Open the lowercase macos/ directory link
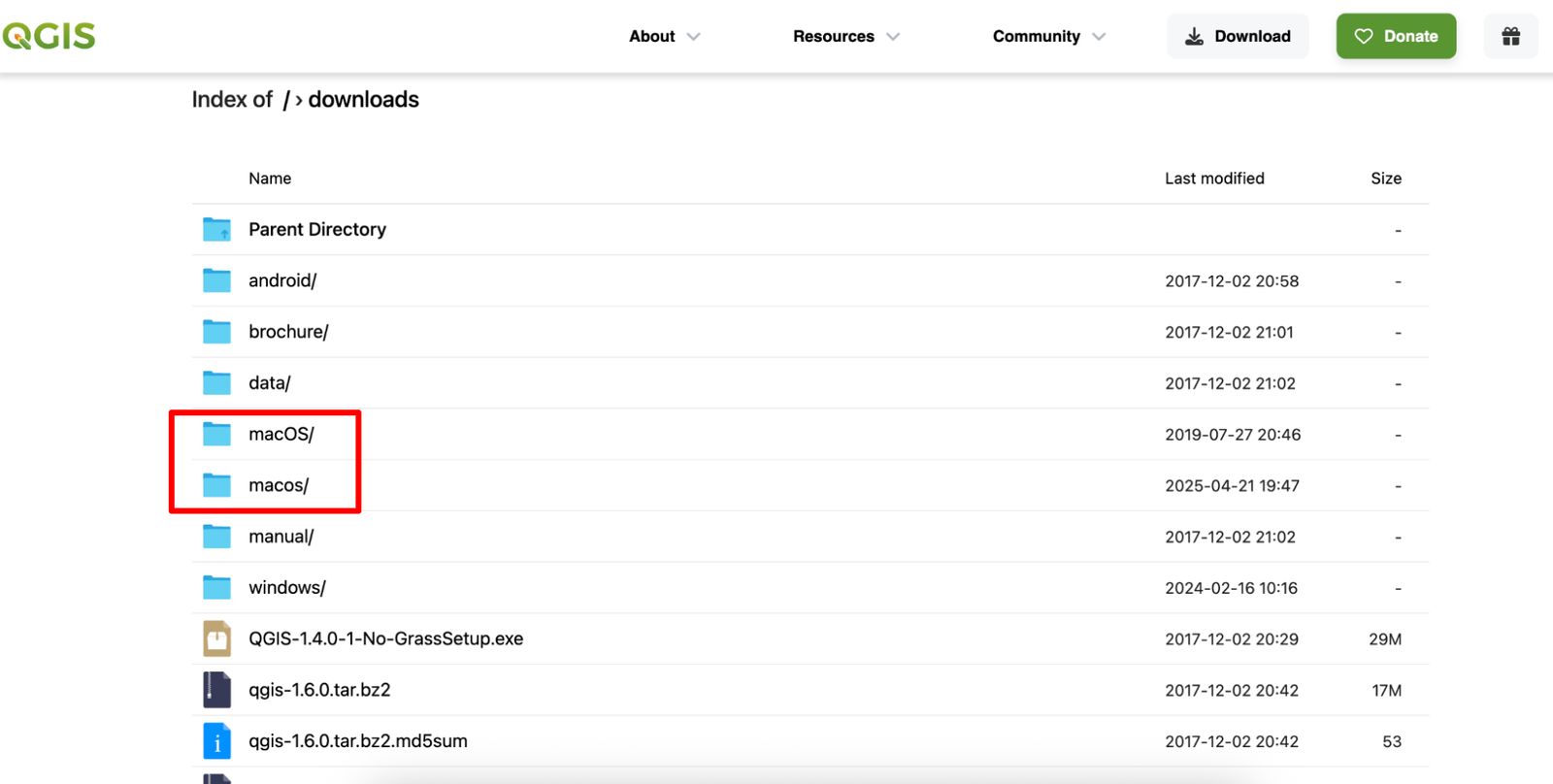 click(x=279, y=485)
